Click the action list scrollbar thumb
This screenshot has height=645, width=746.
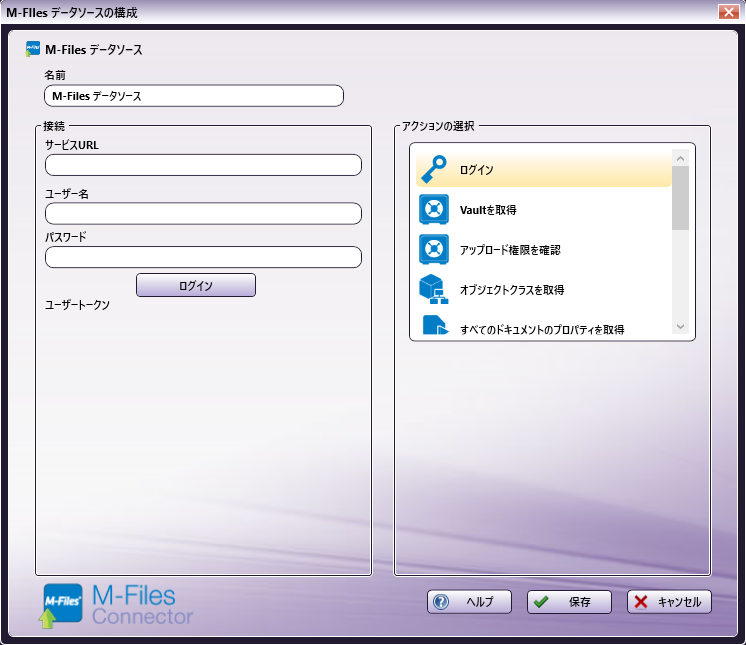click(x=680, y=198)
